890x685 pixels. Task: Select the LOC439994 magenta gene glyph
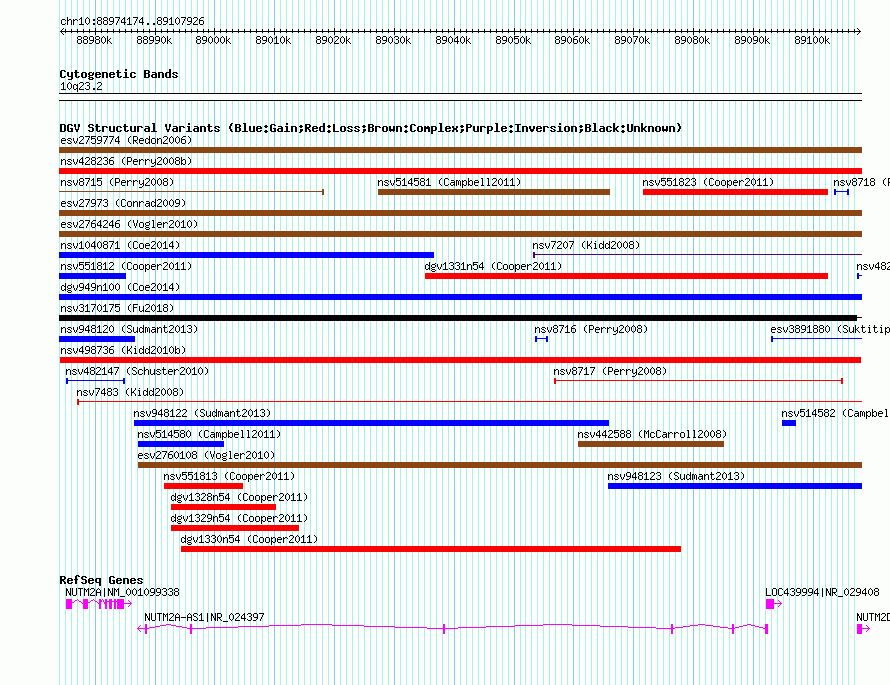[x=774, y=604]
